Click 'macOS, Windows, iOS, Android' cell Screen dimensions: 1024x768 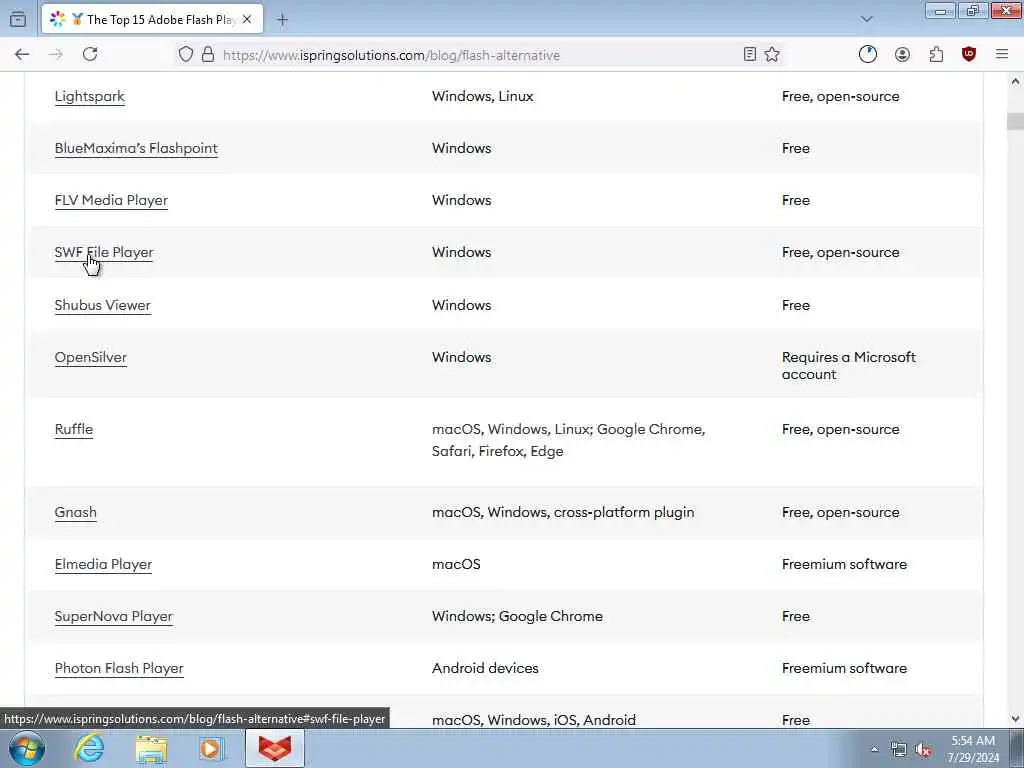pyautogui.click(x=534, y=720)
